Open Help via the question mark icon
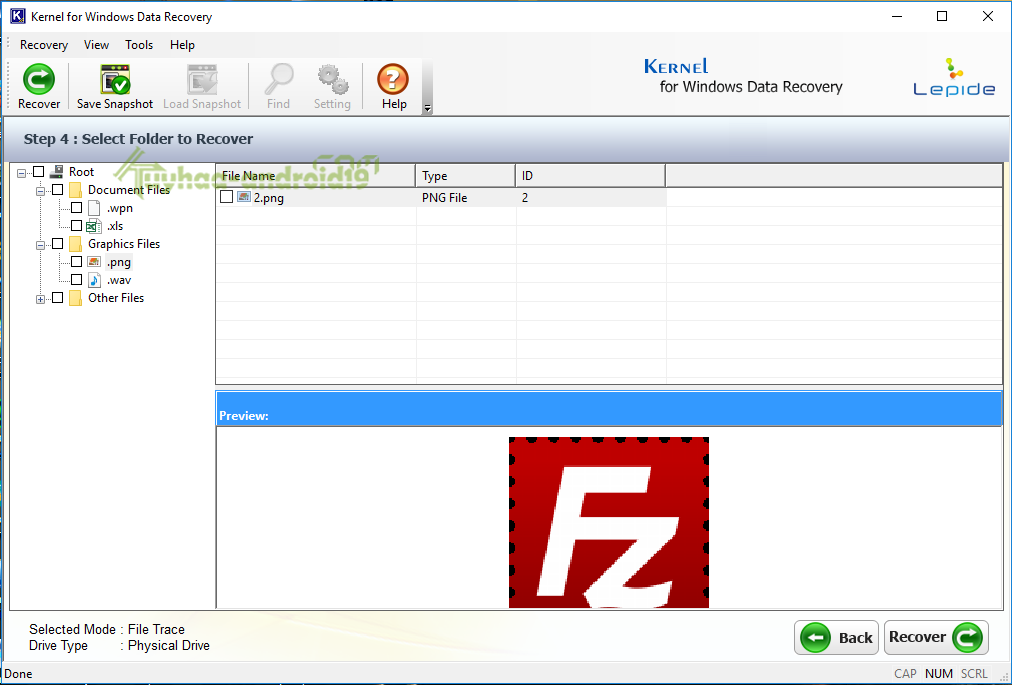This screenshot has height=685, width=1012. (x=393, y=79)
